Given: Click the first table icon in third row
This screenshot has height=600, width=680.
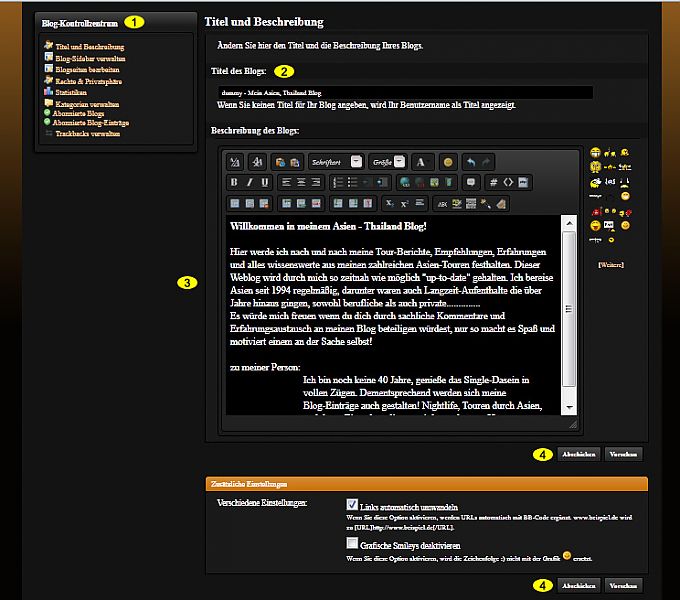Looking at the screenshot, I should click(235, 203).
